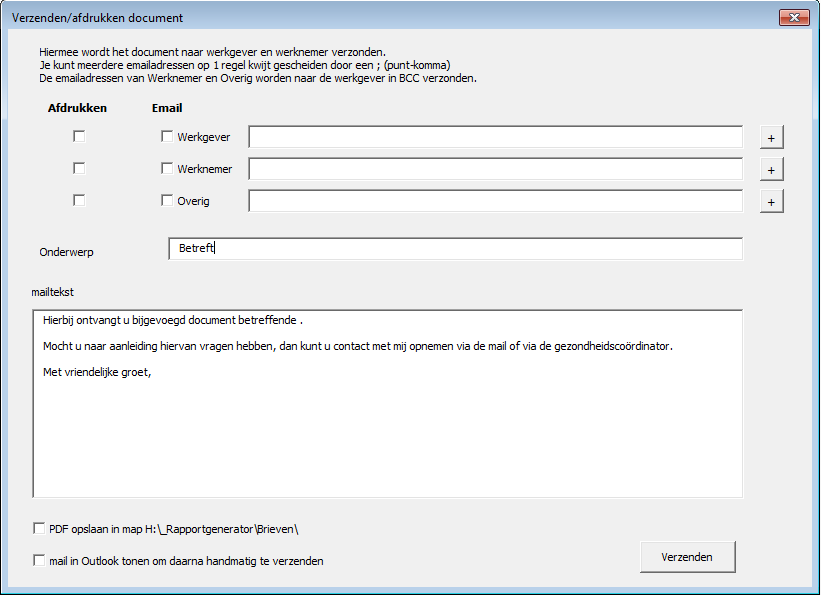Tick Afdrukken checkbox in the Overig row

79,201
